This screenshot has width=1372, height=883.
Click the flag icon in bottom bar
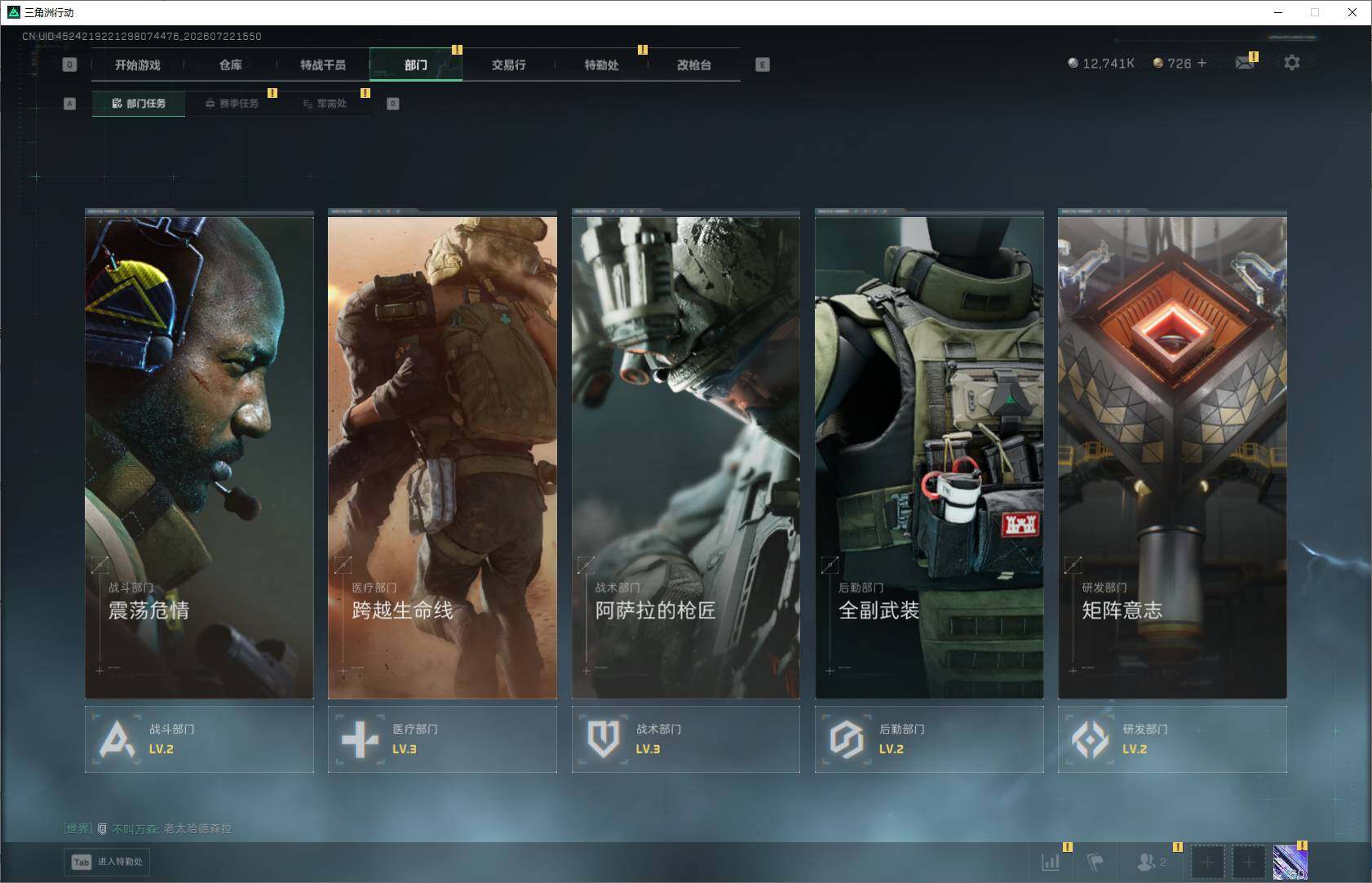pos(1095,861)
